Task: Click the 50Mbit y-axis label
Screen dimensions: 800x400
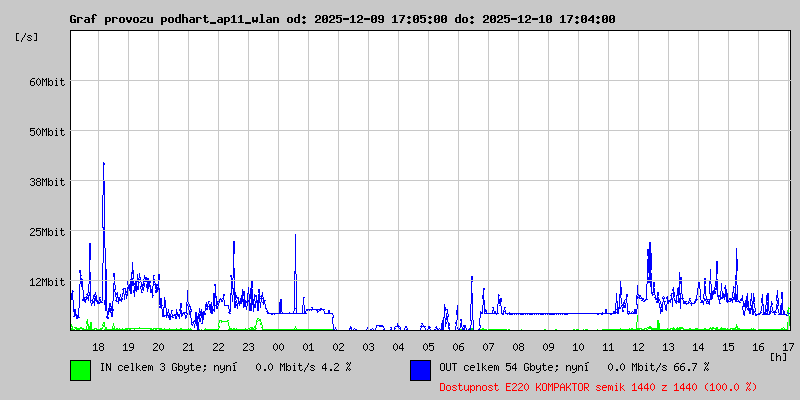Action: [47, 132]
